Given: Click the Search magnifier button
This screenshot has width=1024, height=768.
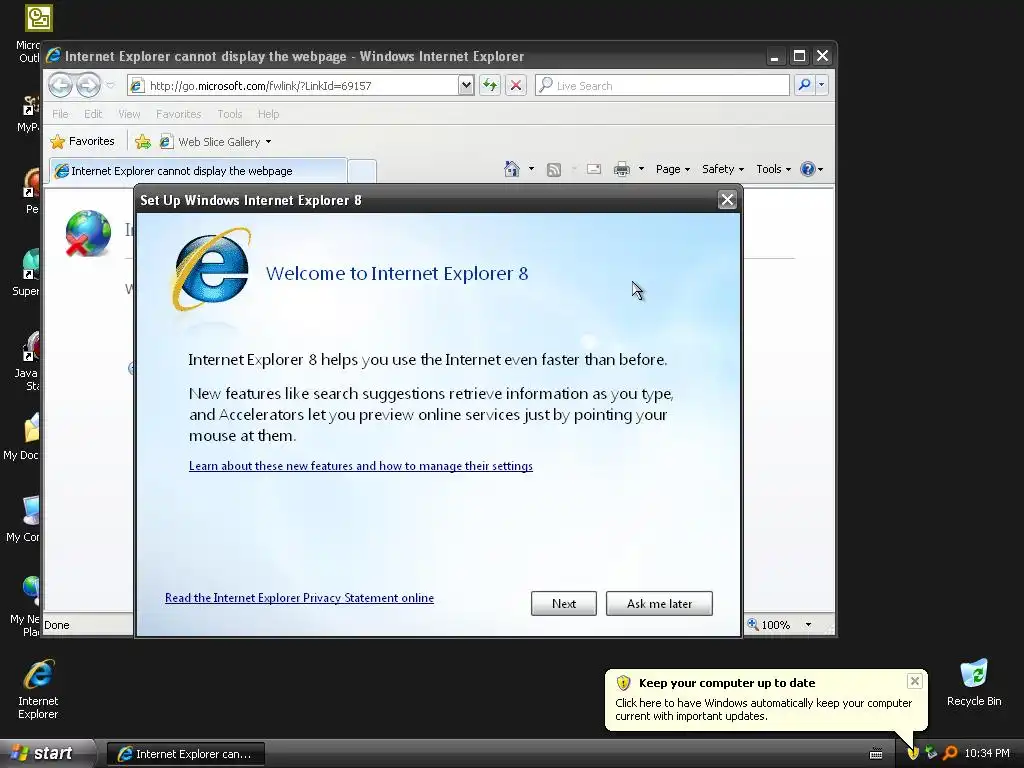Looking at the screenshot, I should tap(805, 85).
